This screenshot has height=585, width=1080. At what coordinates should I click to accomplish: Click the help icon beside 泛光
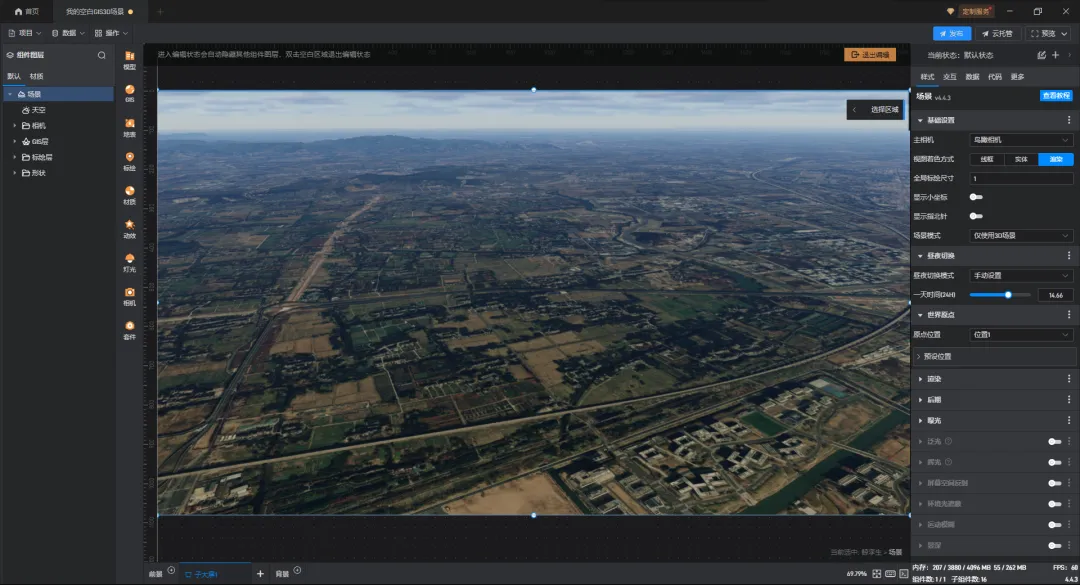point(948,441)
